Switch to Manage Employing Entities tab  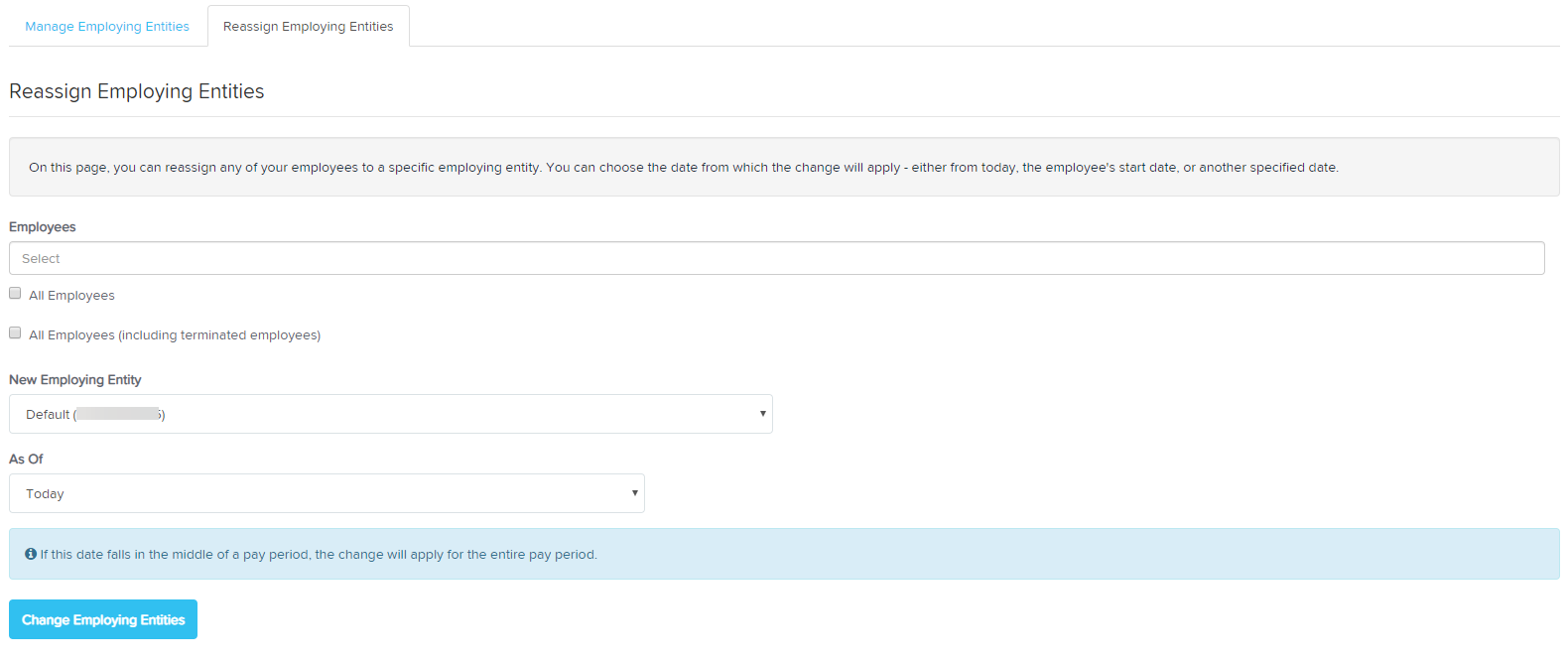[x=107, y=27]
